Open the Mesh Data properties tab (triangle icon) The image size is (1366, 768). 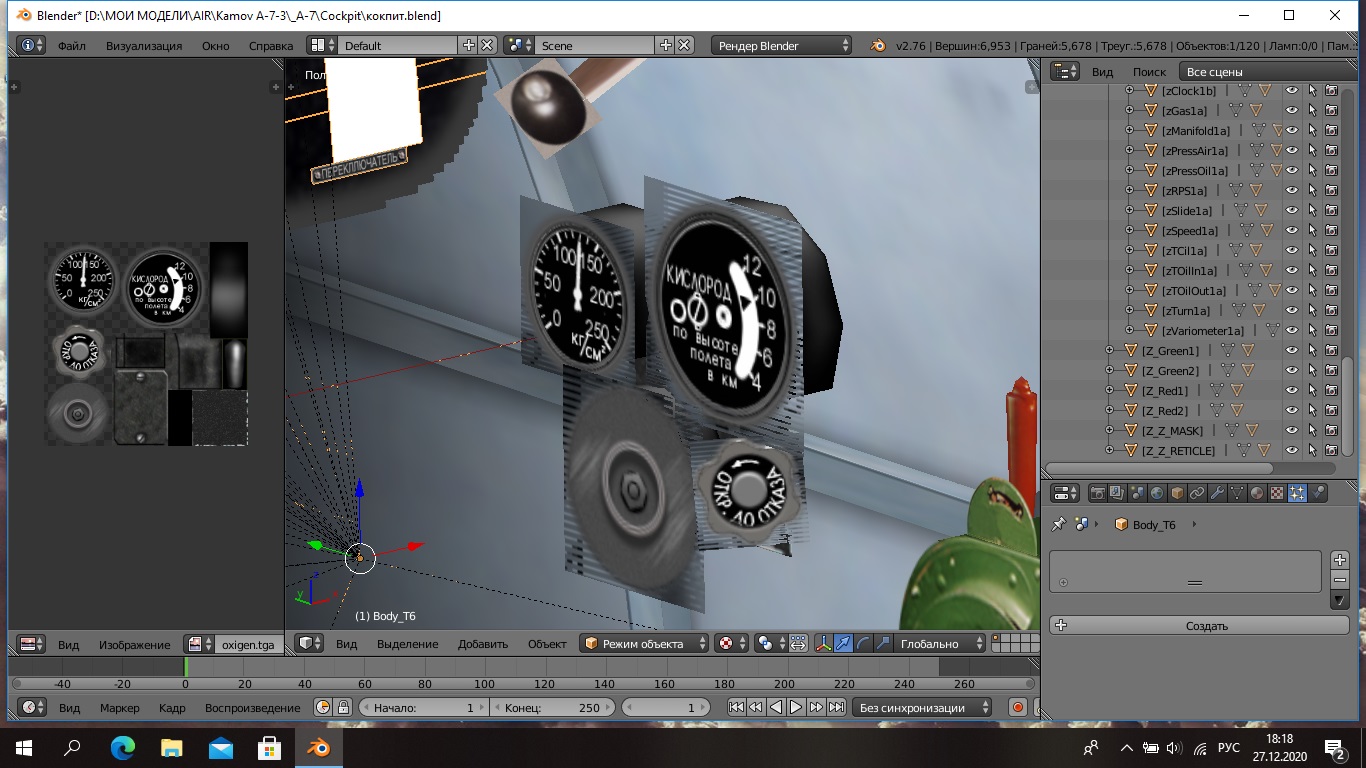[1237, 493]
